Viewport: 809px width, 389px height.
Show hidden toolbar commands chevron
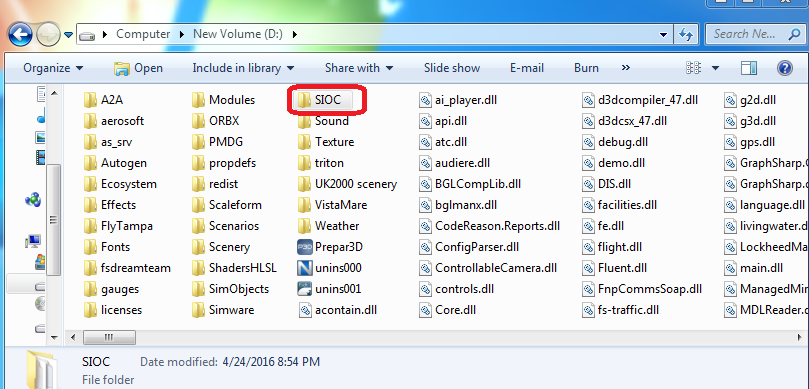click(625, 68)
